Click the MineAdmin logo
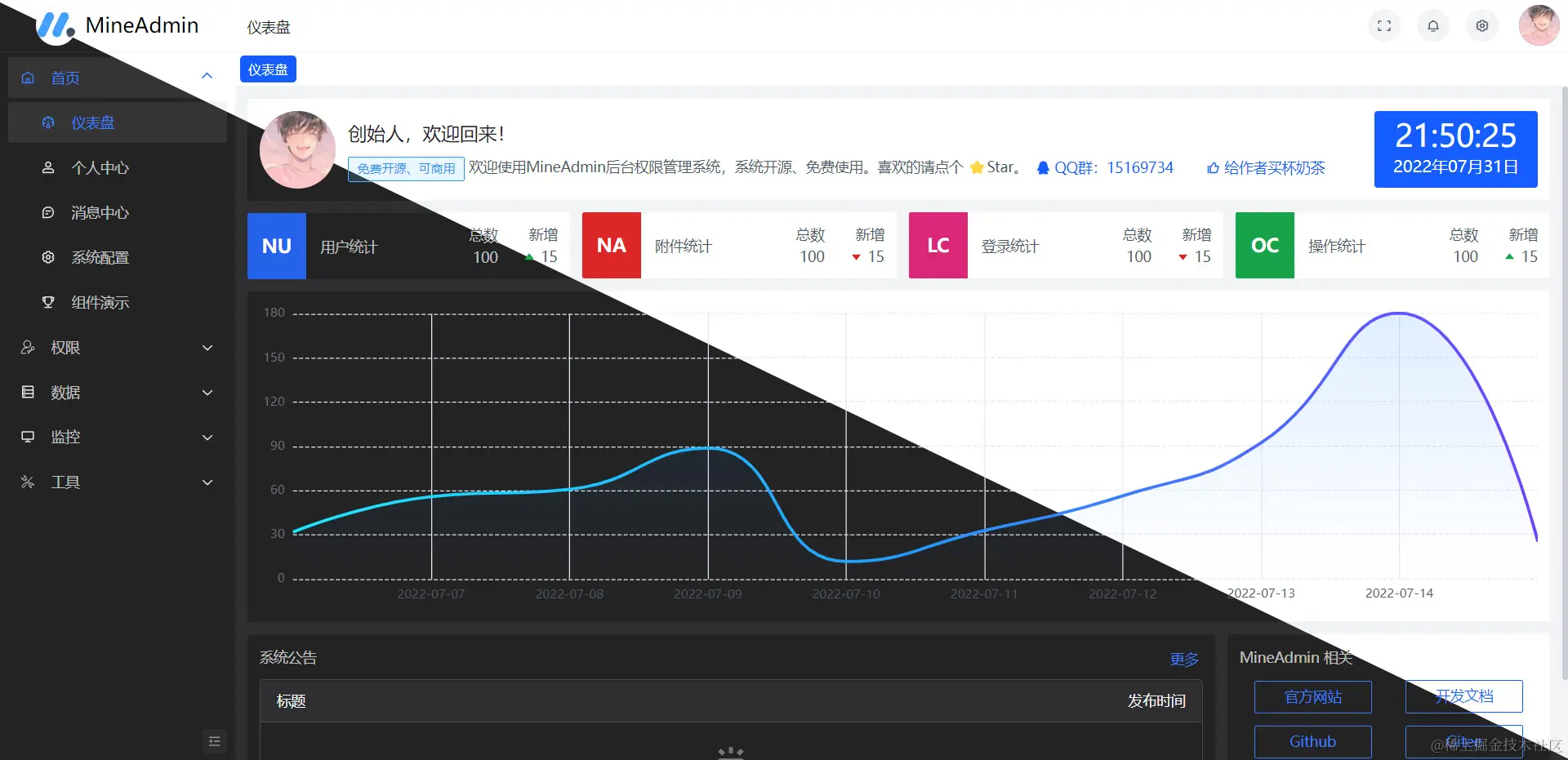The width and height of the screenshot is (1568, 760). pyautogui.click(x=118, y=25)
